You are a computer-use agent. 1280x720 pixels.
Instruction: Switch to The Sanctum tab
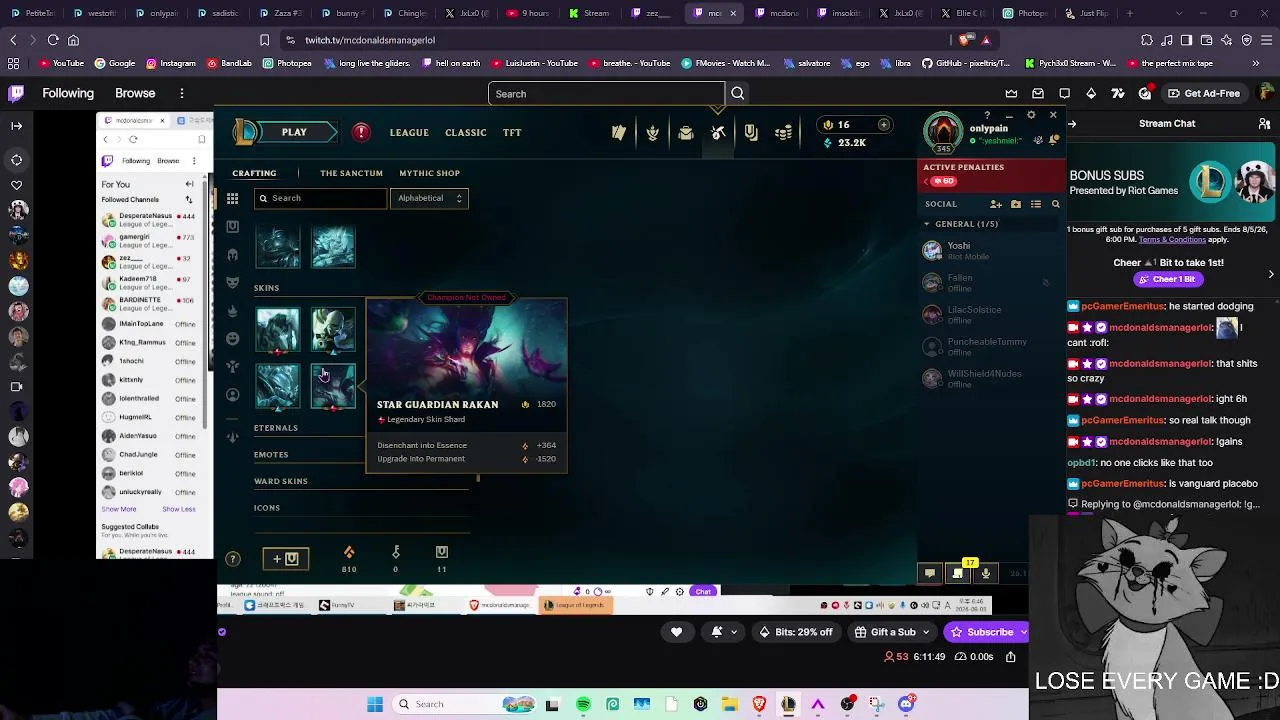pyautogui.click(x=351, y=173)
